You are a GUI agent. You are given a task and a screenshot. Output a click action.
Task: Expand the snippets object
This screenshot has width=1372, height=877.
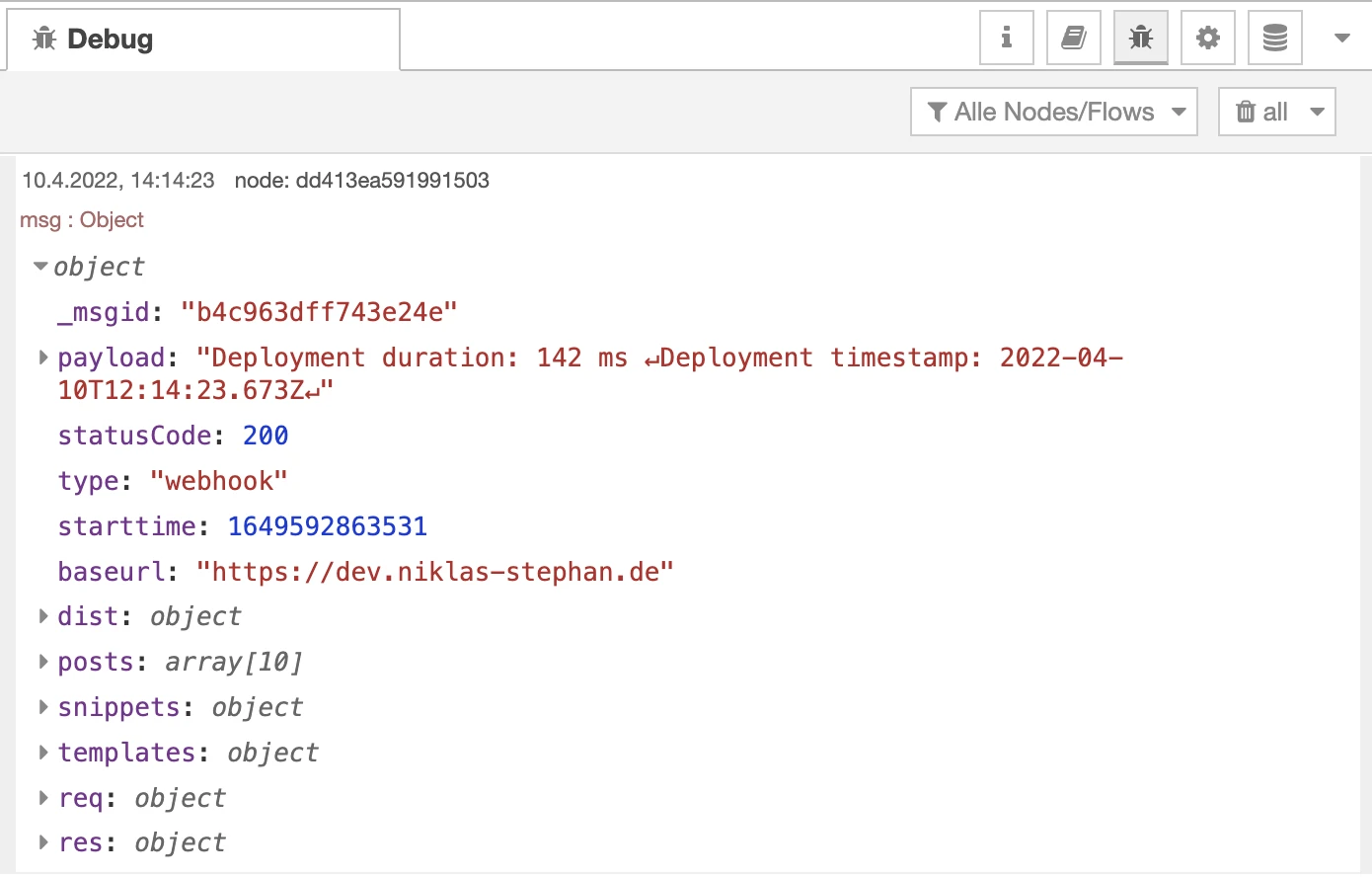click(43, 707)
